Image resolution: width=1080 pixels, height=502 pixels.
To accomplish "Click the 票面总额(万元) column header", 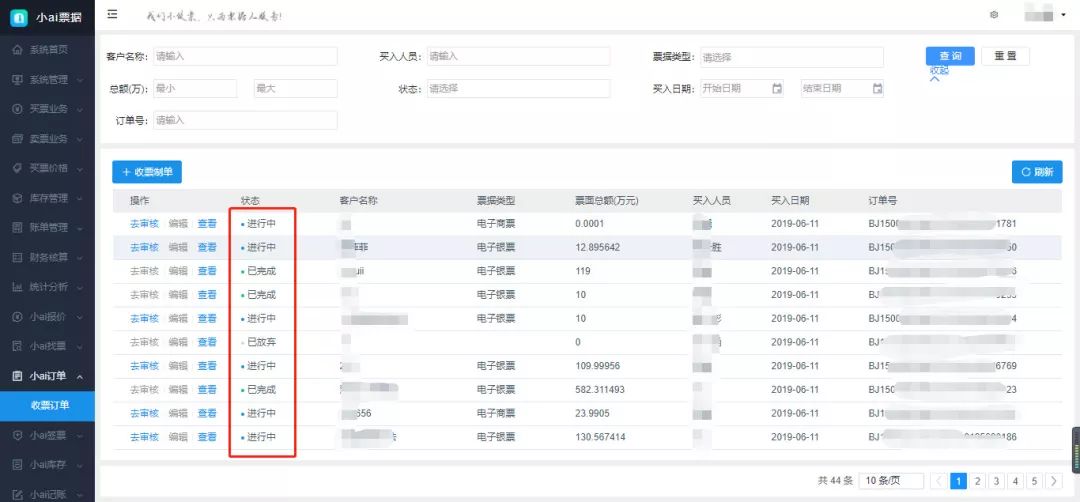I will (607, 201).
